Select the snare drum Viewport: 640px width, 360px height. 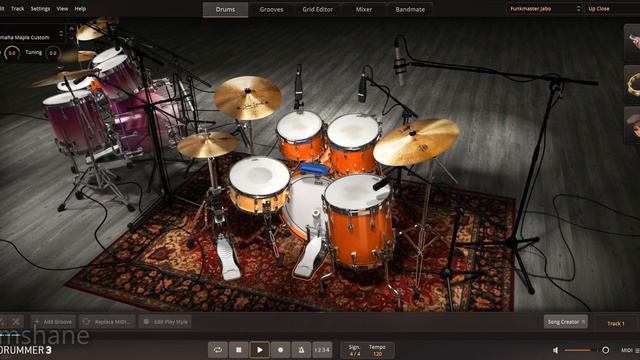259,184
